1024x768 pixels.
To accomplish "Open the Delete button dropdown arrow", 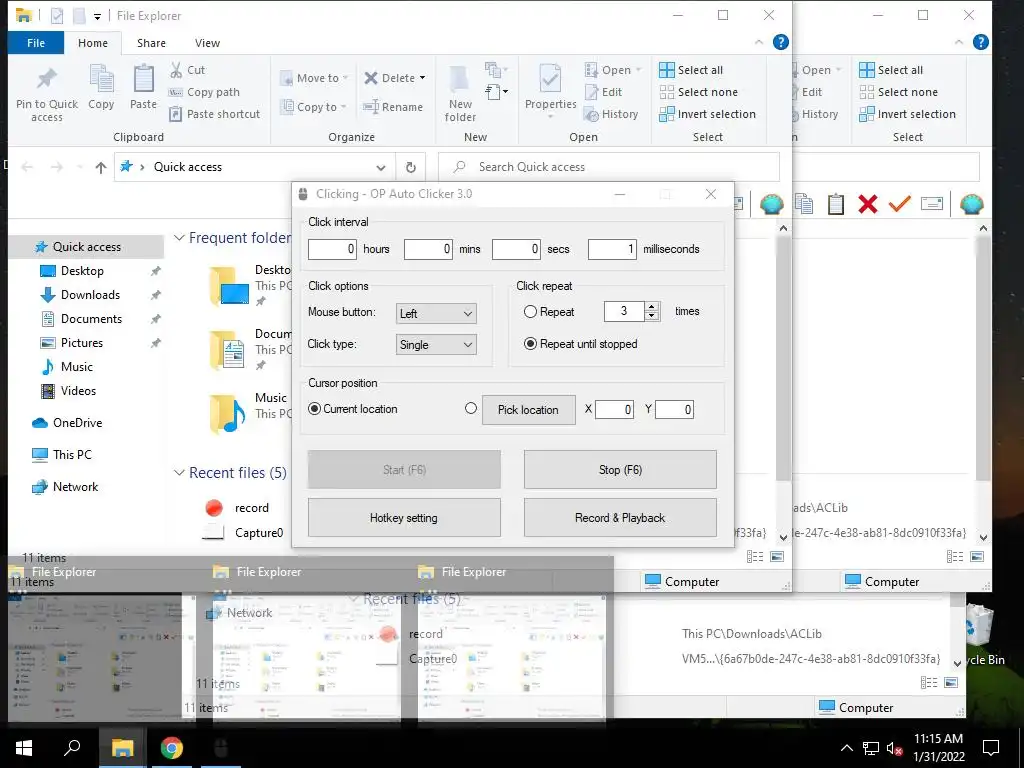I will coord(423,78).
